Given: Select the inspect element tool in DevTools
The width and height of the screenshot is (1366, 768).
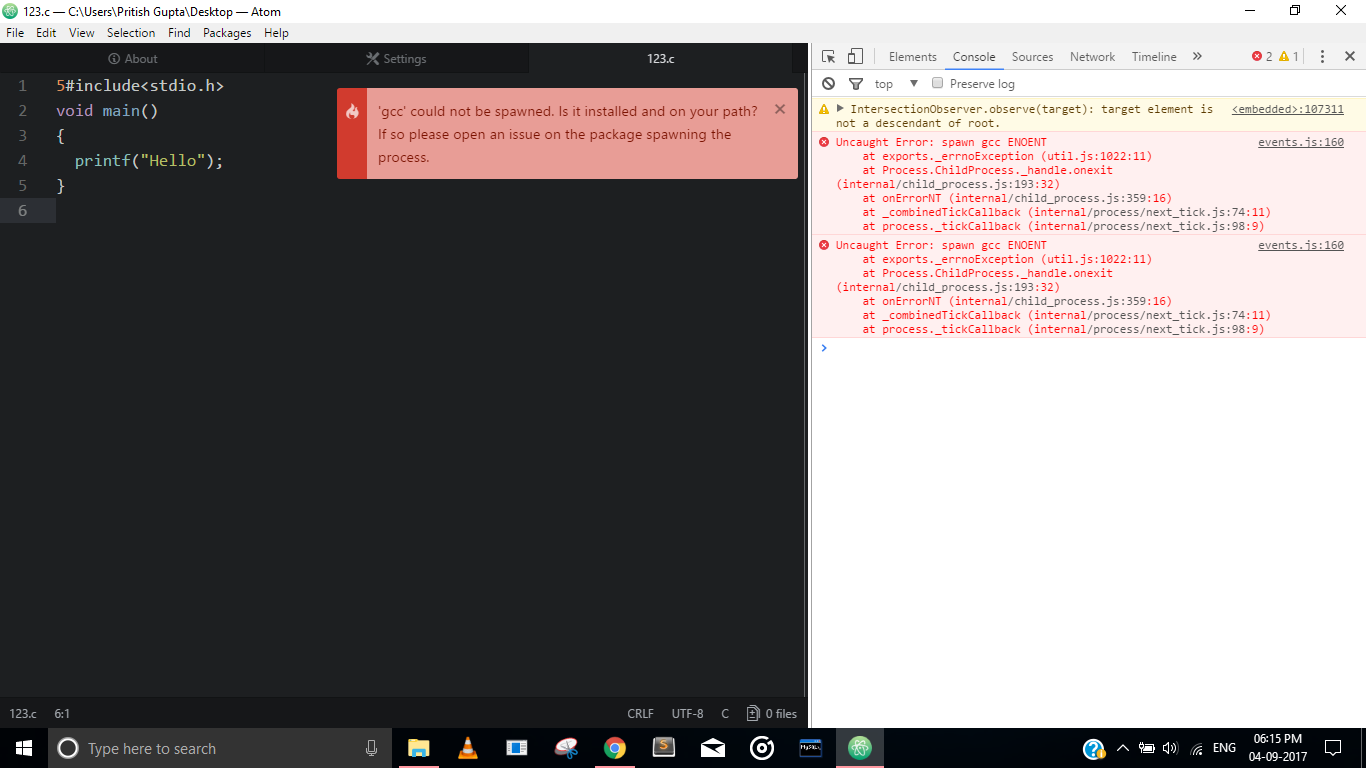Looking at the screenshot, I should (x=829, y=57).
